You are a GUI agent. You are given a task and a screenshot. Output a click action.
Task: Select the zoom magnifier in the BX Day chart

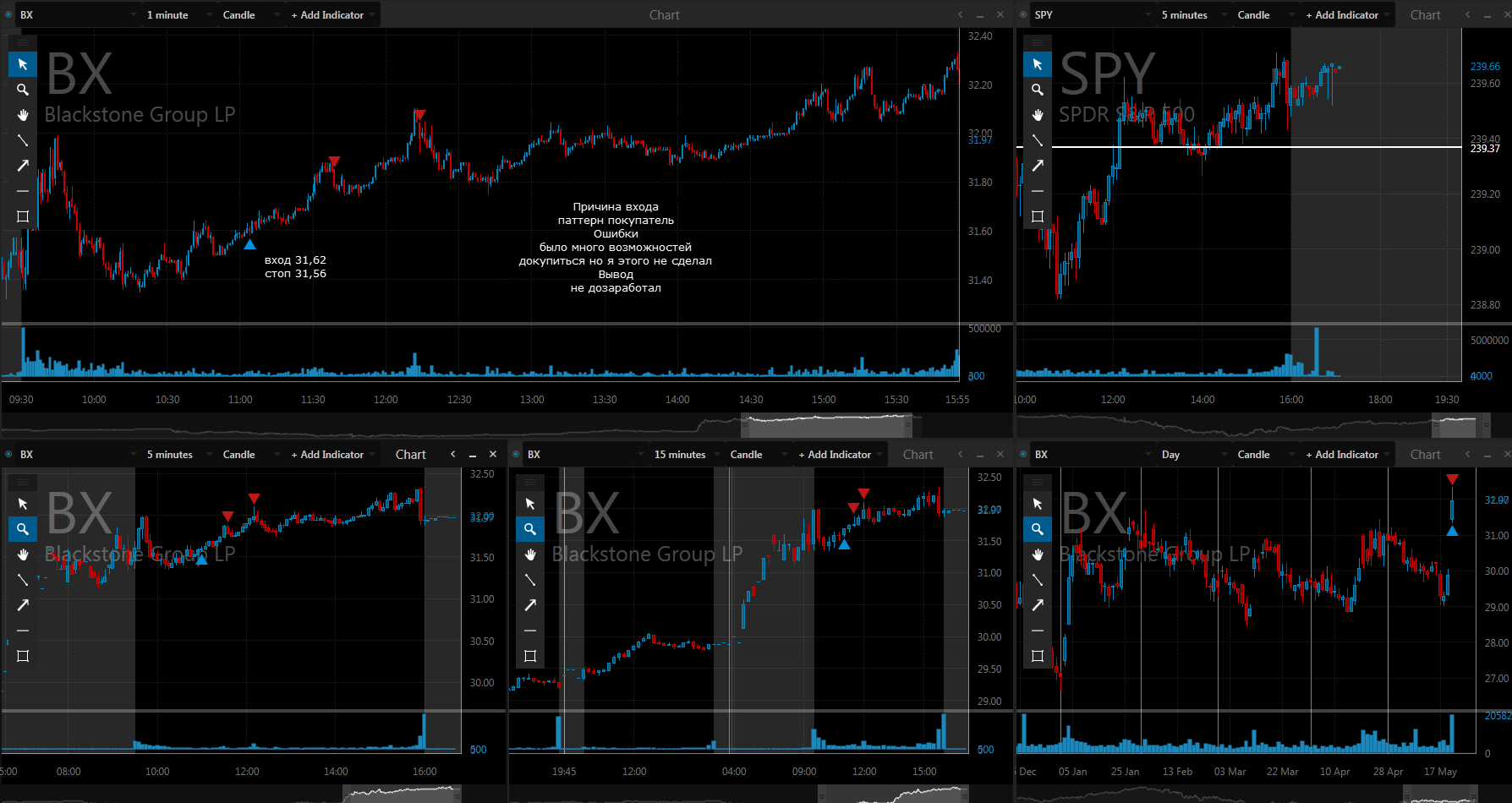tap(1038, 529)
